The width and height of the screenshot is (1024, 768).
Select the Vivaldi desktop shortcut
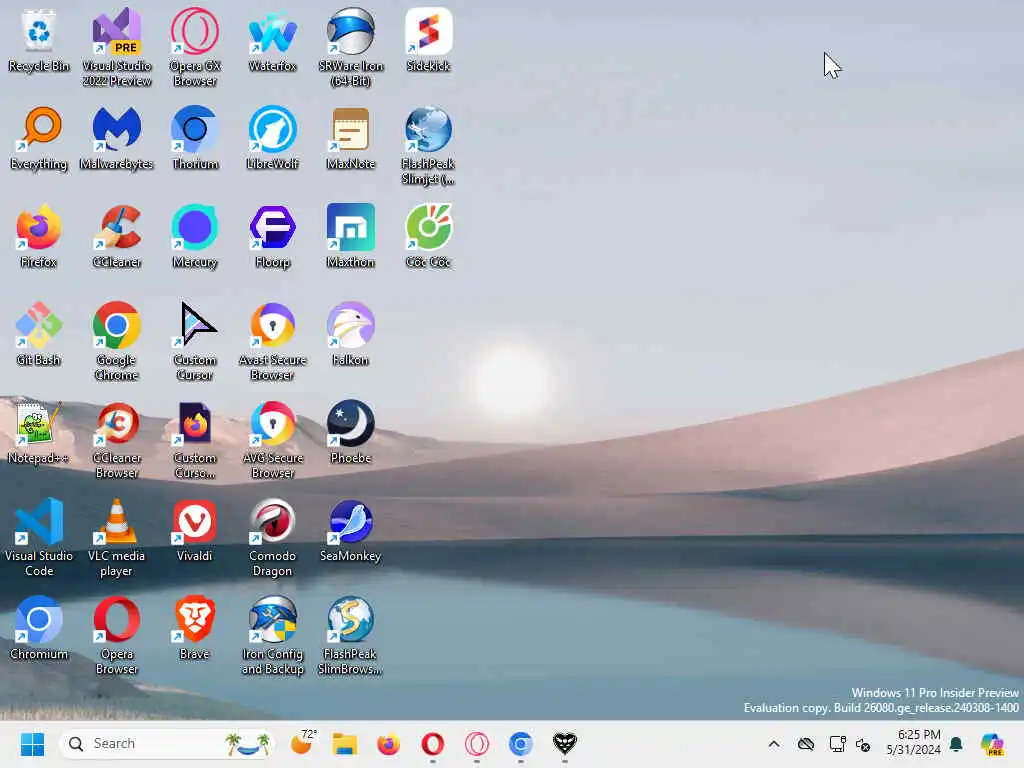pos(195,530)
